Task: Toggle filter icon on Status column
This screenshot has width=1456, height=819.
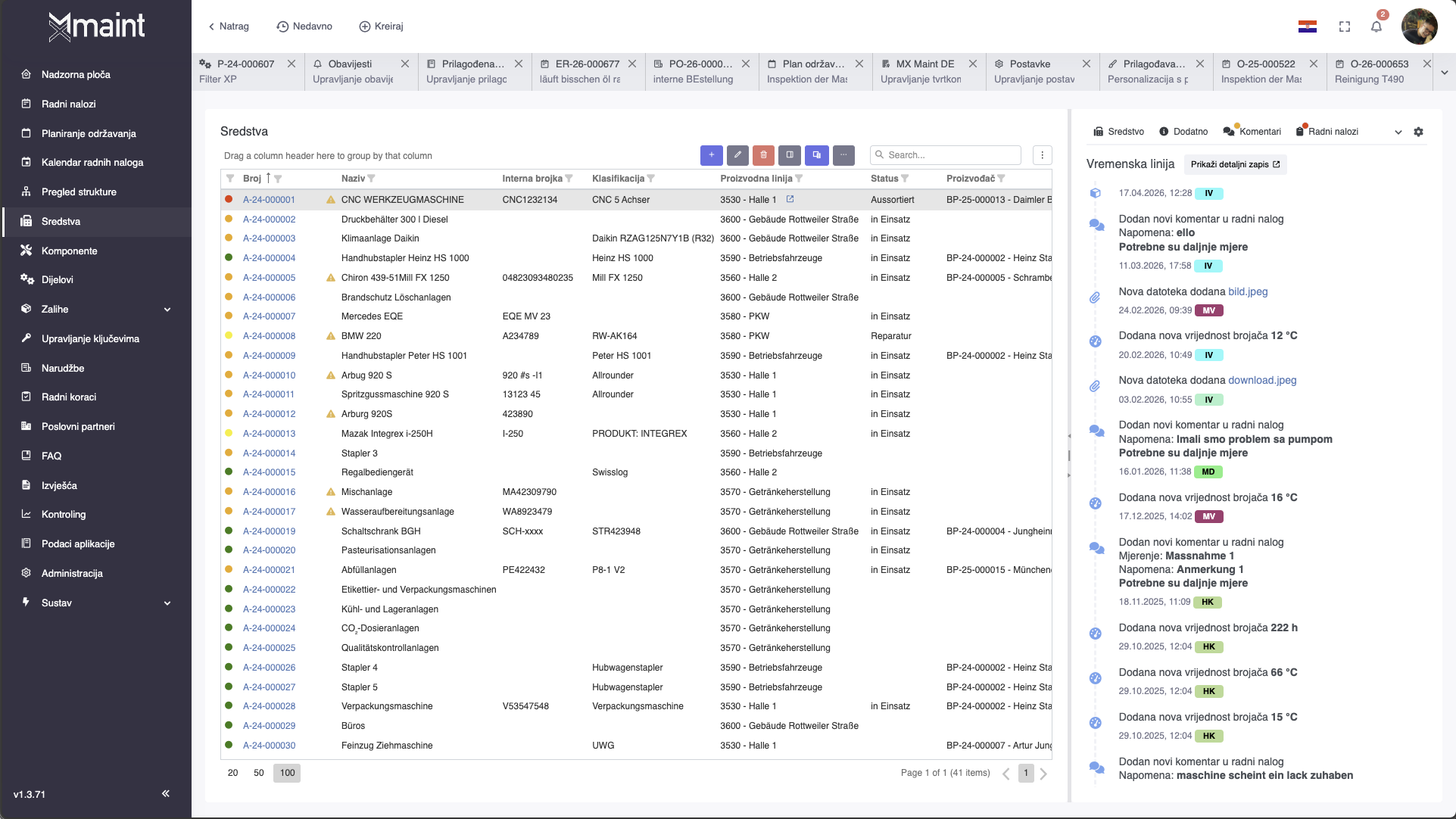Action: tap(905, 179)
